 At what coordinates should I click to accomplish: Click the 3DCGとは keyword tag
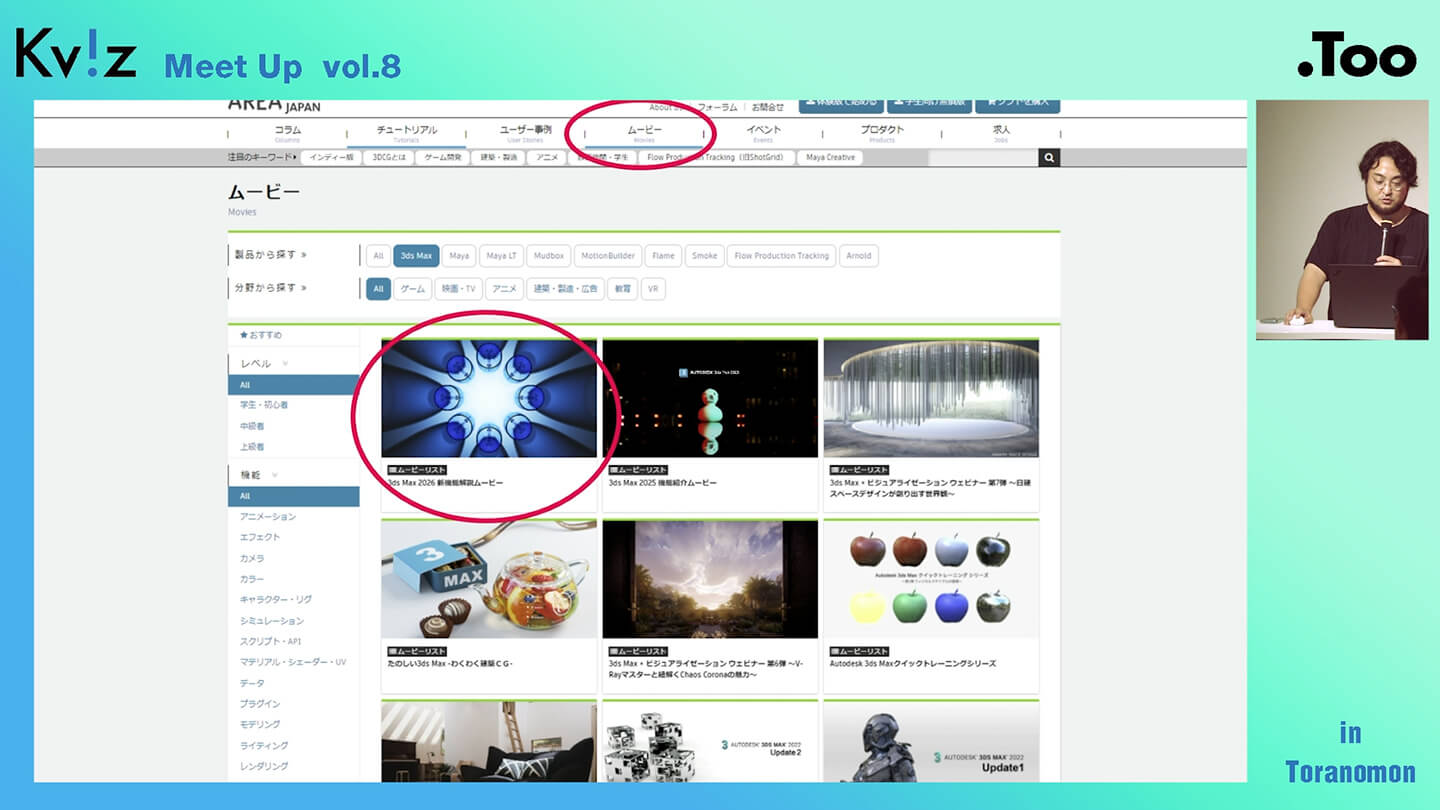pos(390,158)
